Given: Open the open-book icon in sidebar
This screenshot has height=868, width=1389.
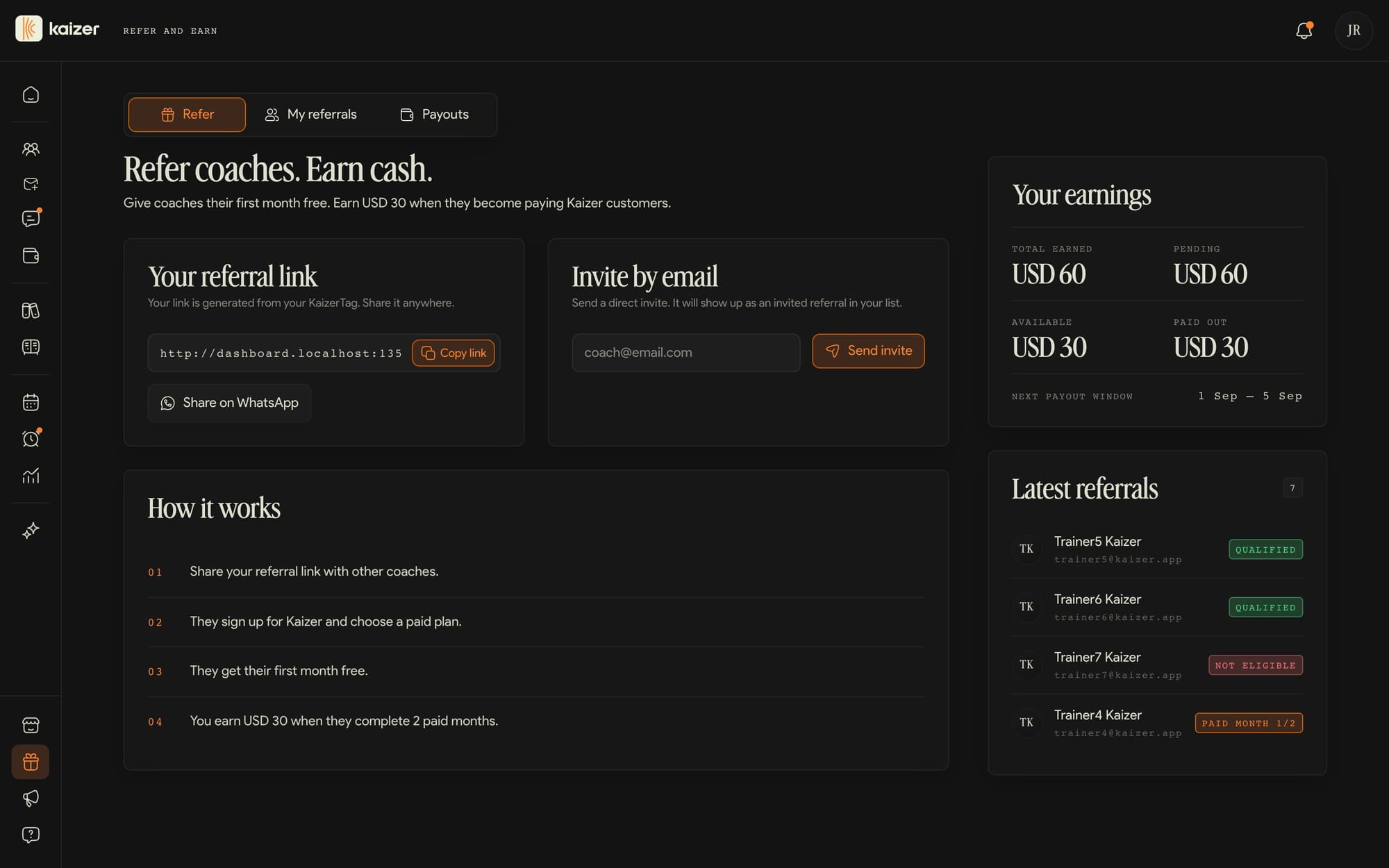Looking at the screenshot, I should tap(31, 347).
